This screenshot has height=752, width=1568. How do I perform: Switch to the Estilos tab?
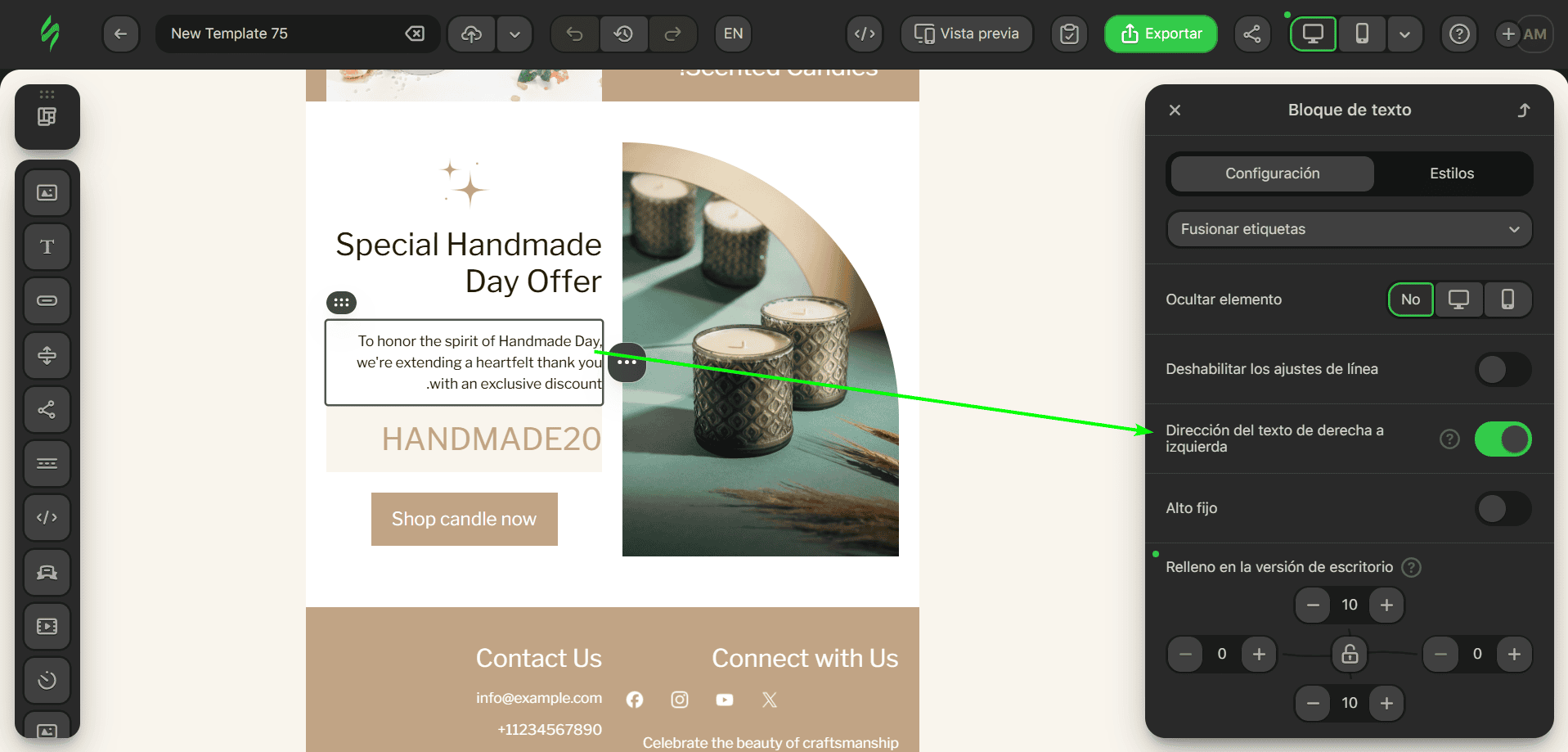point(1451,173)
